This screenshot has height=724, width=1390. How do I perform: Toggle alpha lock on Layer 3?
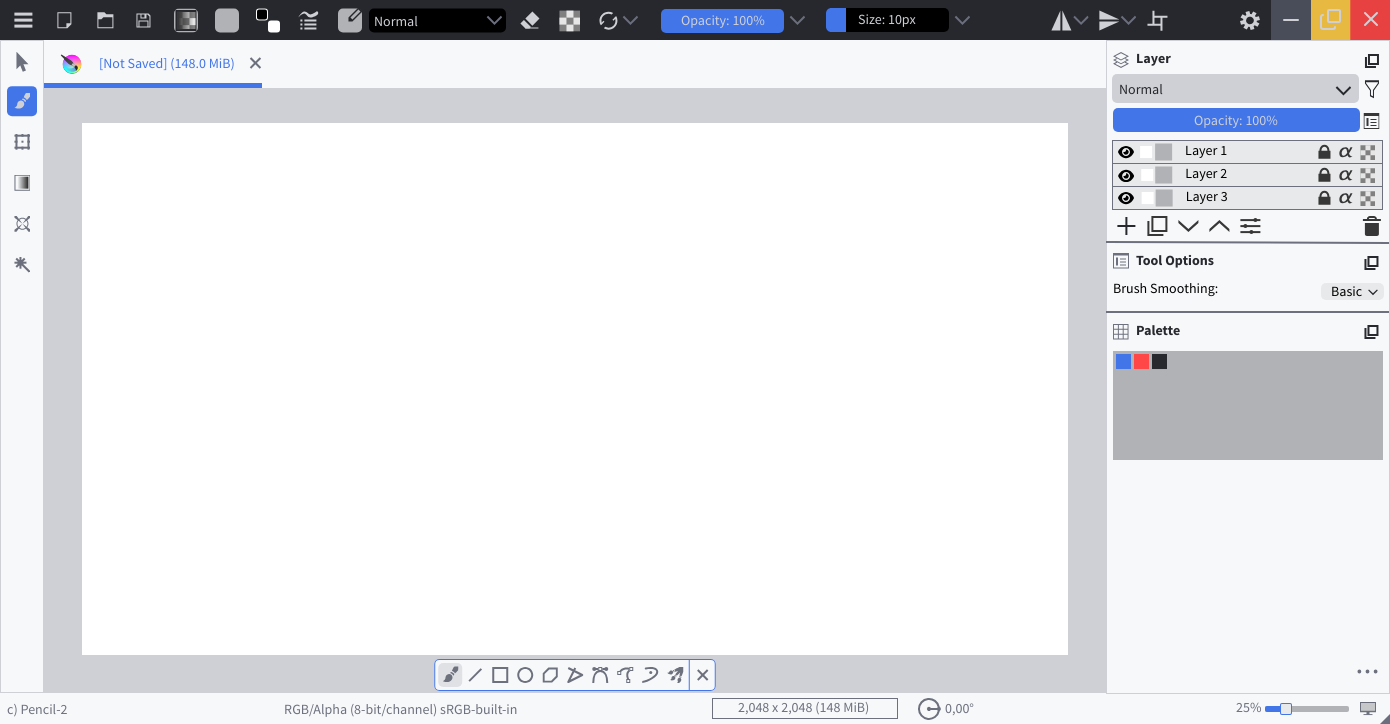tap(1346, 198)
